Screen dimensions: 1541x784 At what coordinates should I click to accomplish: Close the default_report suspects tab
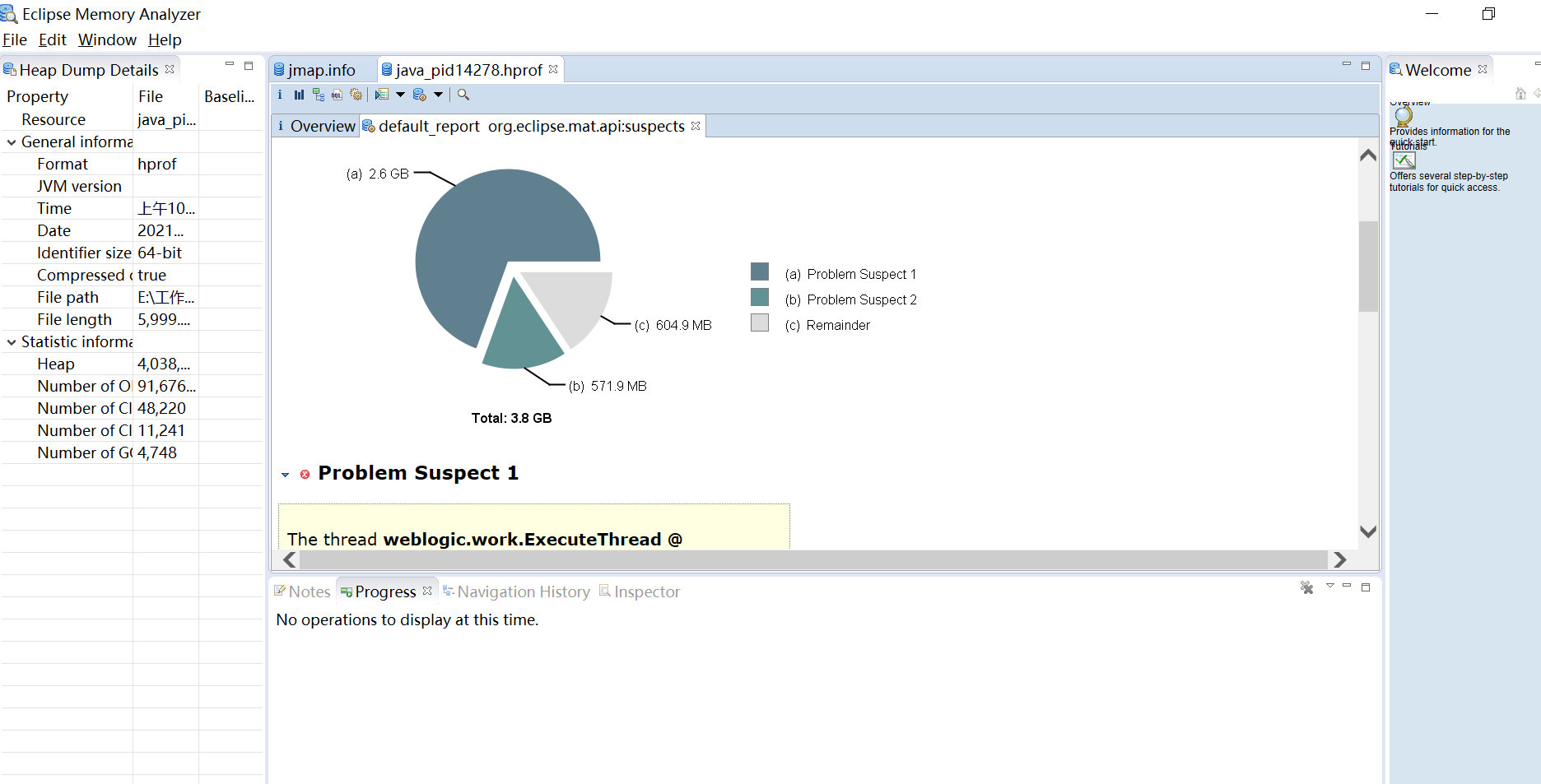696,126
